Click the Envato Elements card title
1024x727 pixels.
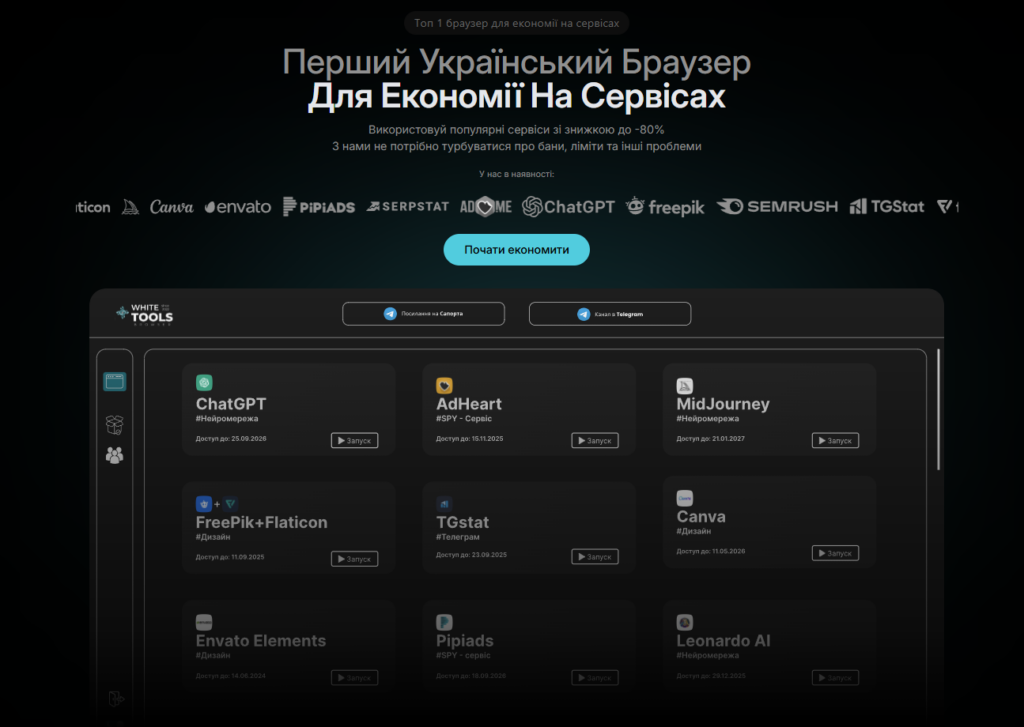tap(261, 641)
